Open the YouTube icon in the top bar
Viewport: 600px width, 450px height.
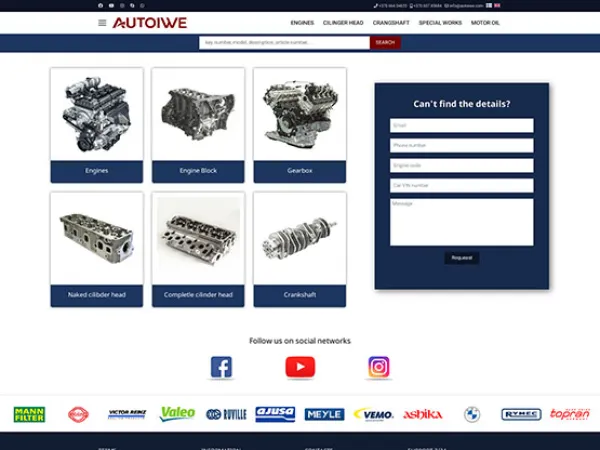click(x=111, y=5)
